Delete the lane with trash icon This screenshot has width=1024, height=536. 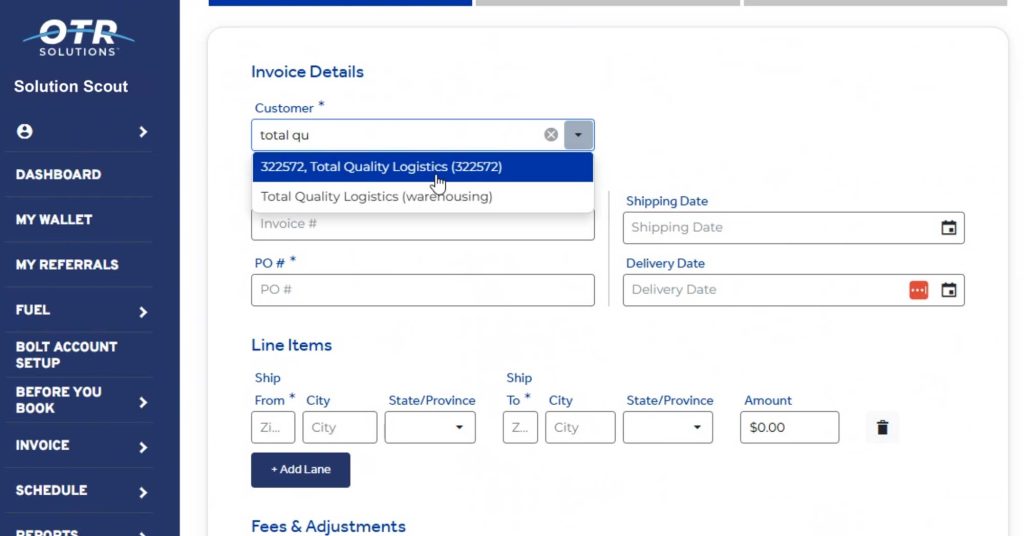pyautogui.click(x=882, y=428)
